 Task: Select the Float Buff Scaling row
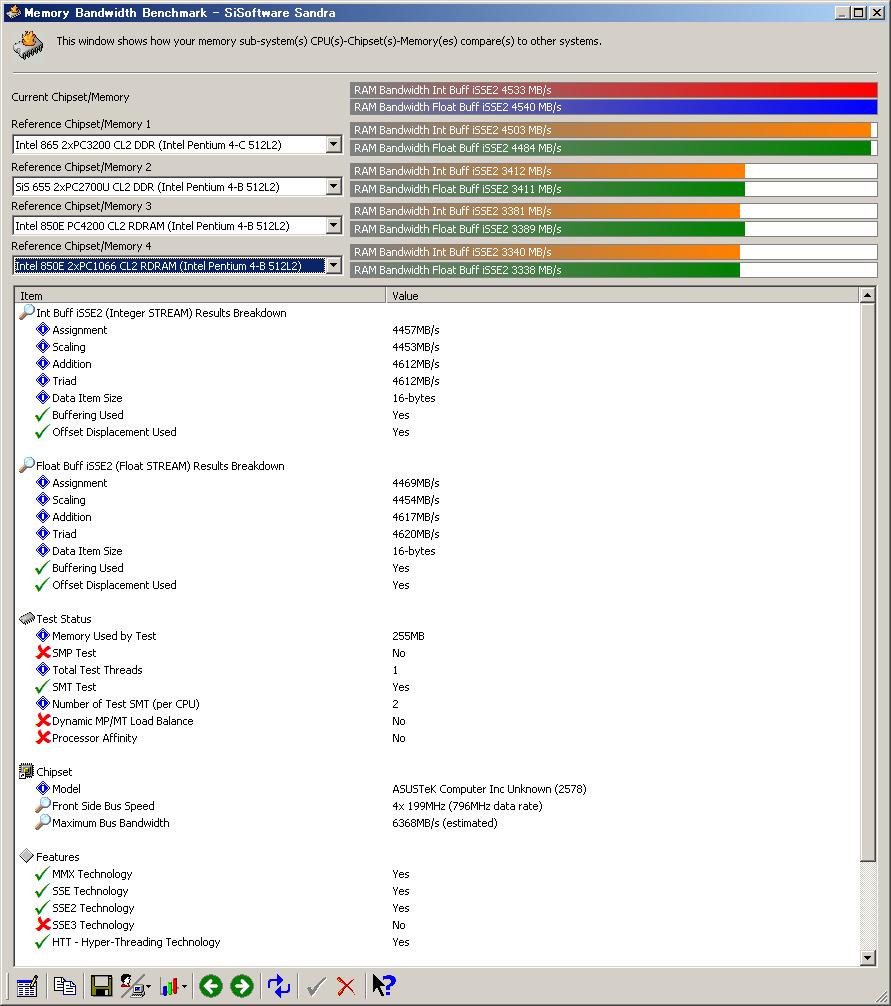(436, 500)
